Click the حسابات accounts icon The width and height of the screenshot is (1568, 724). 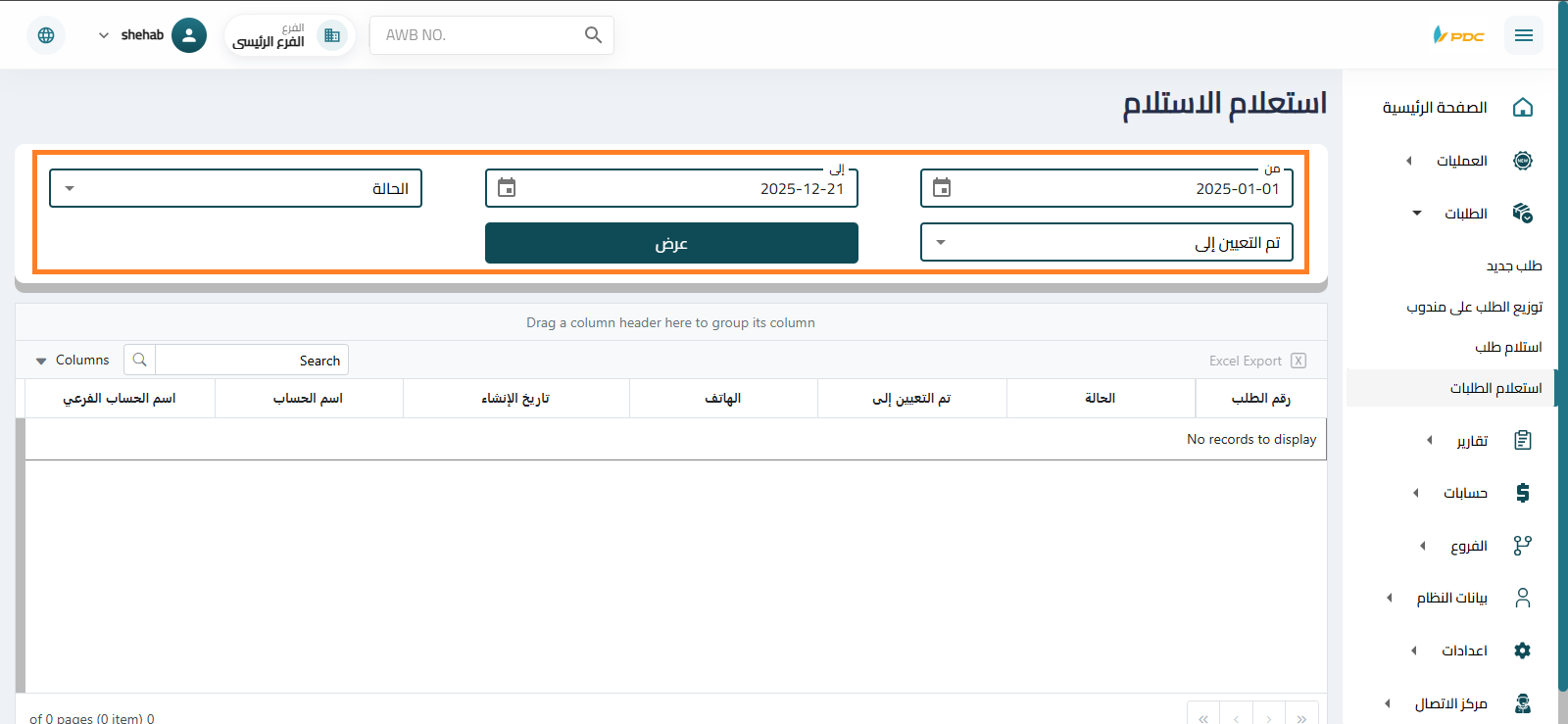click(1522, 493)
